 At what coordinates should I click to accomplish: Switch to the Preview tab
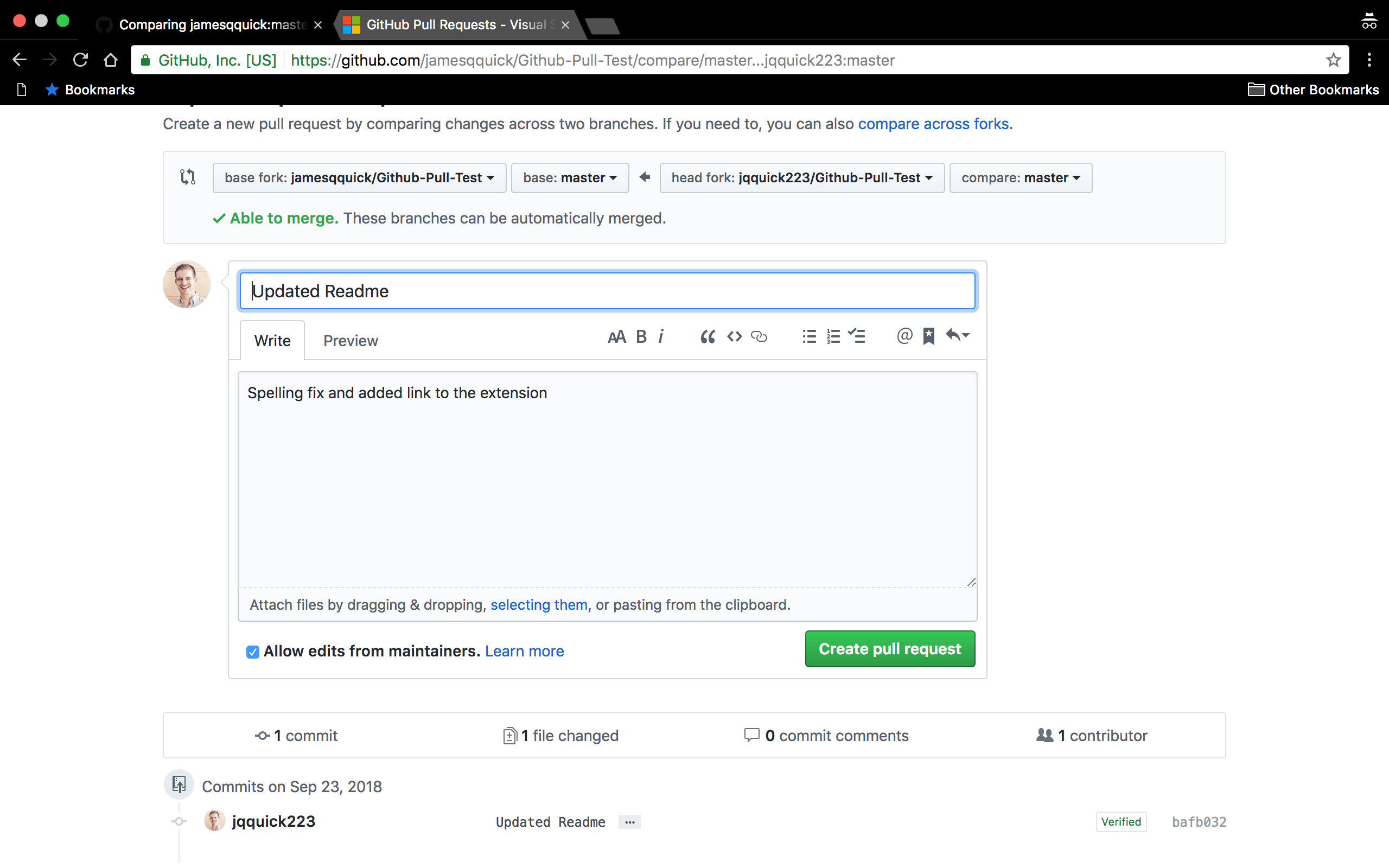coord(351,341)
